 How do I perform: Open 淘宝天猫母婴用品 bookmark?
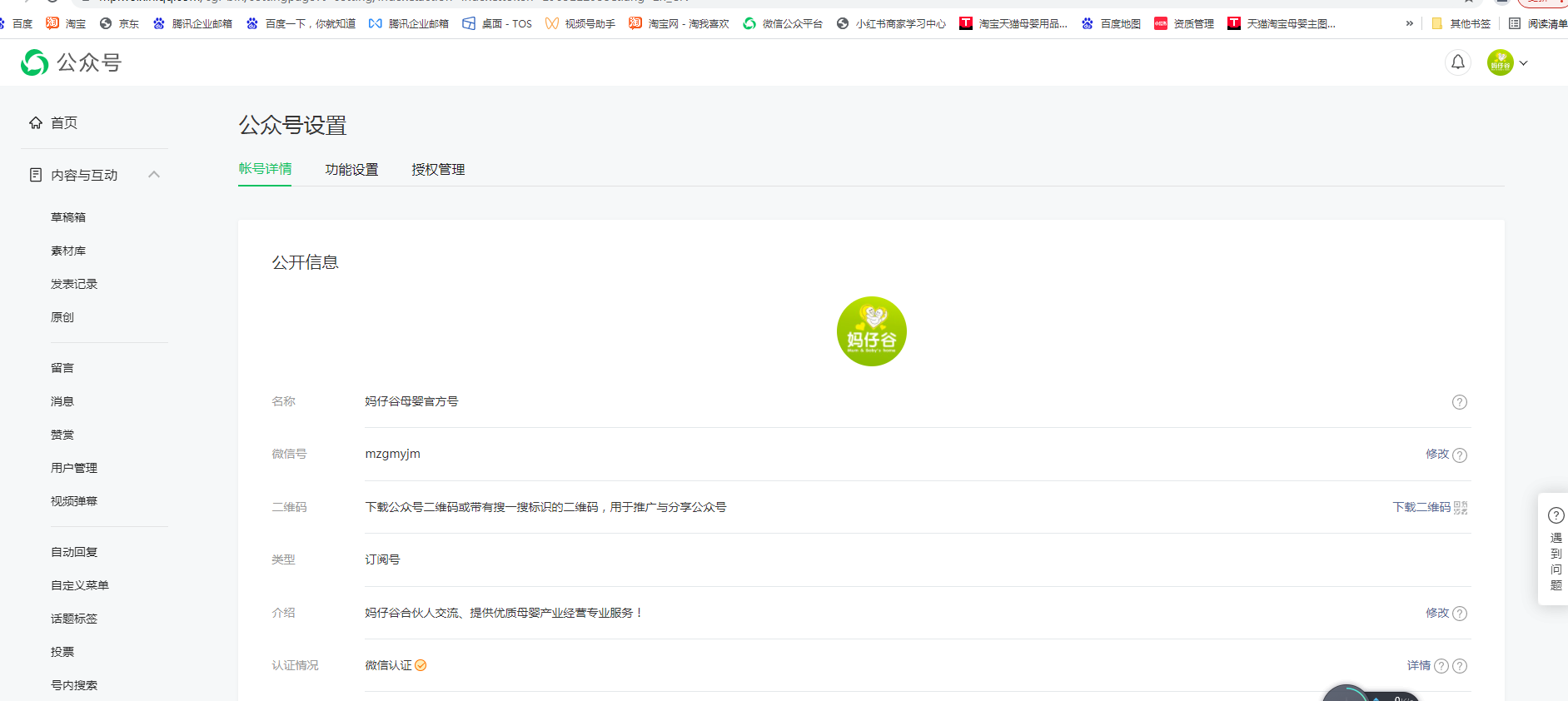[x=1013, y=23]
